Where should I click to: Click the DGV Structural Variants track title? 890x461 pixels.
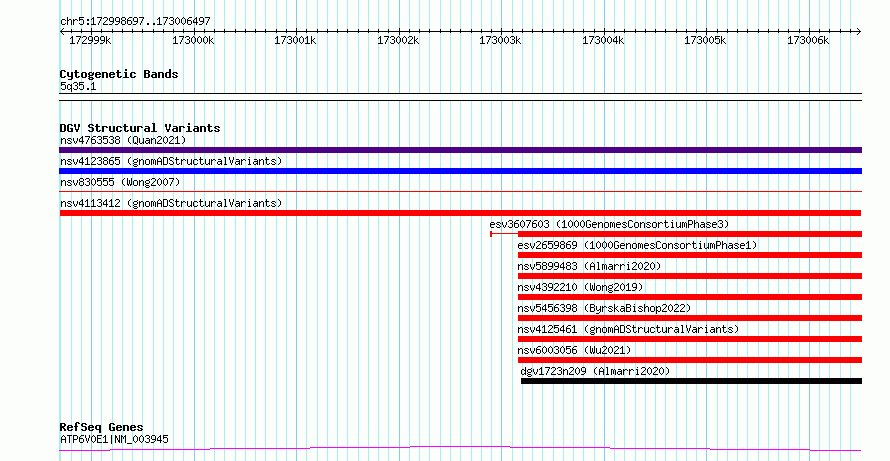coord(140,128)
